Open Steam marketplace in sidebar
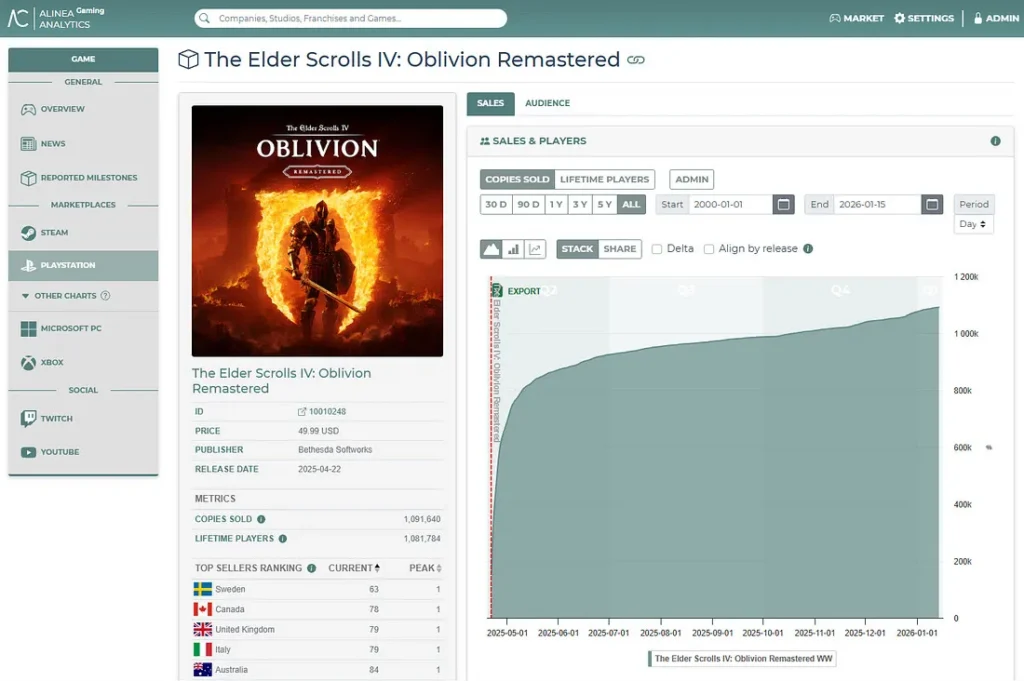1024x681 pixels. tap(54, 232)
